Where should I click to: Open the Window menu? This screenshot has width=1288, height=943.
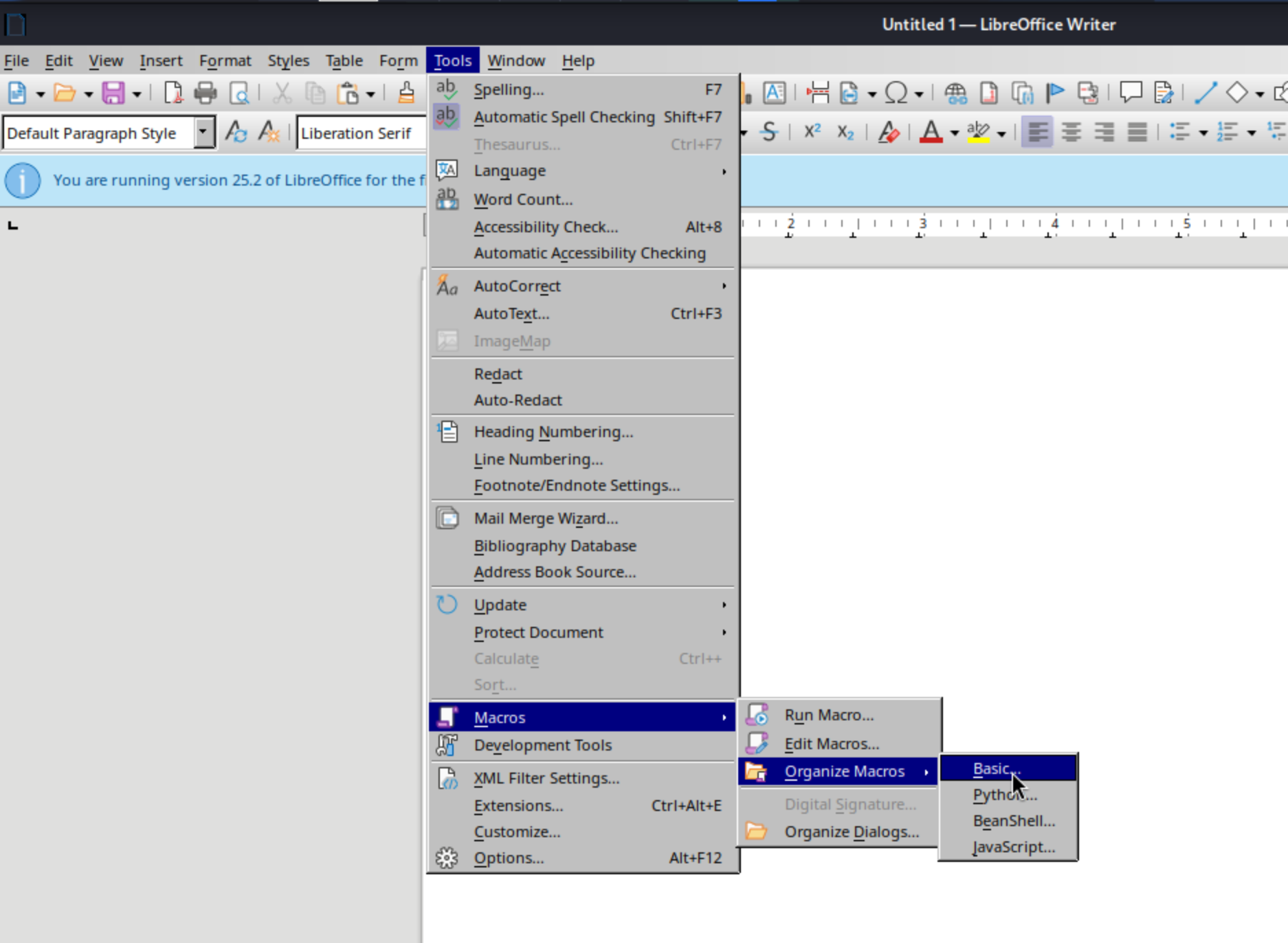coord(516,60)
